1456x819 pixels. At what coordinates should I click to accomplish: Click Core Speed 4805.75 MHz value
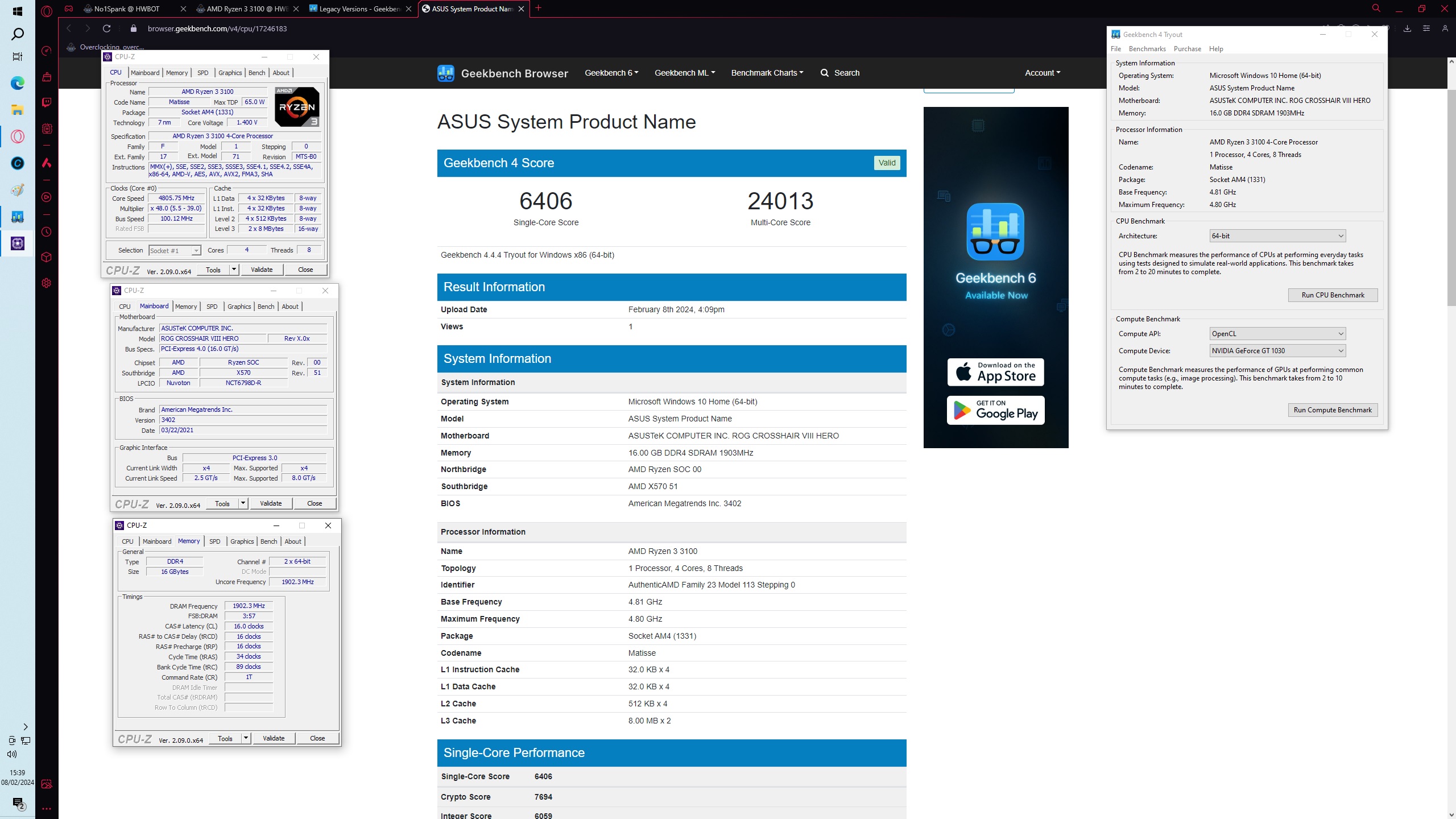click(x=176, y=198)
